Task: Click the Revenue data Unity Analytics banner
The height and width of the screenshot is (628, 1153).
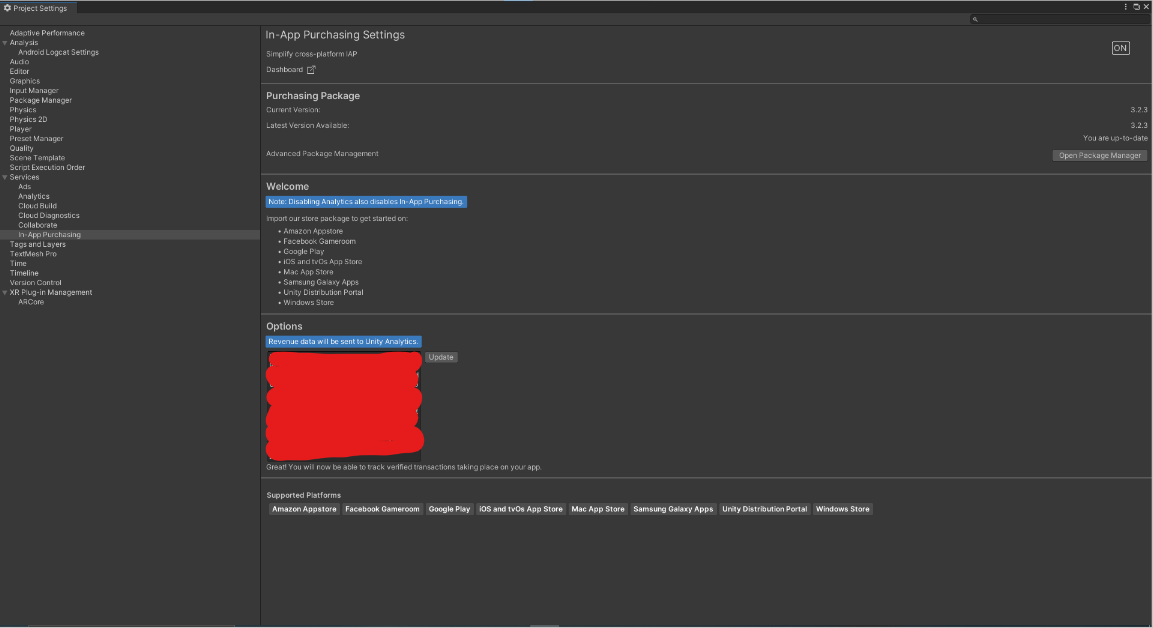Action: coord(343,342)
